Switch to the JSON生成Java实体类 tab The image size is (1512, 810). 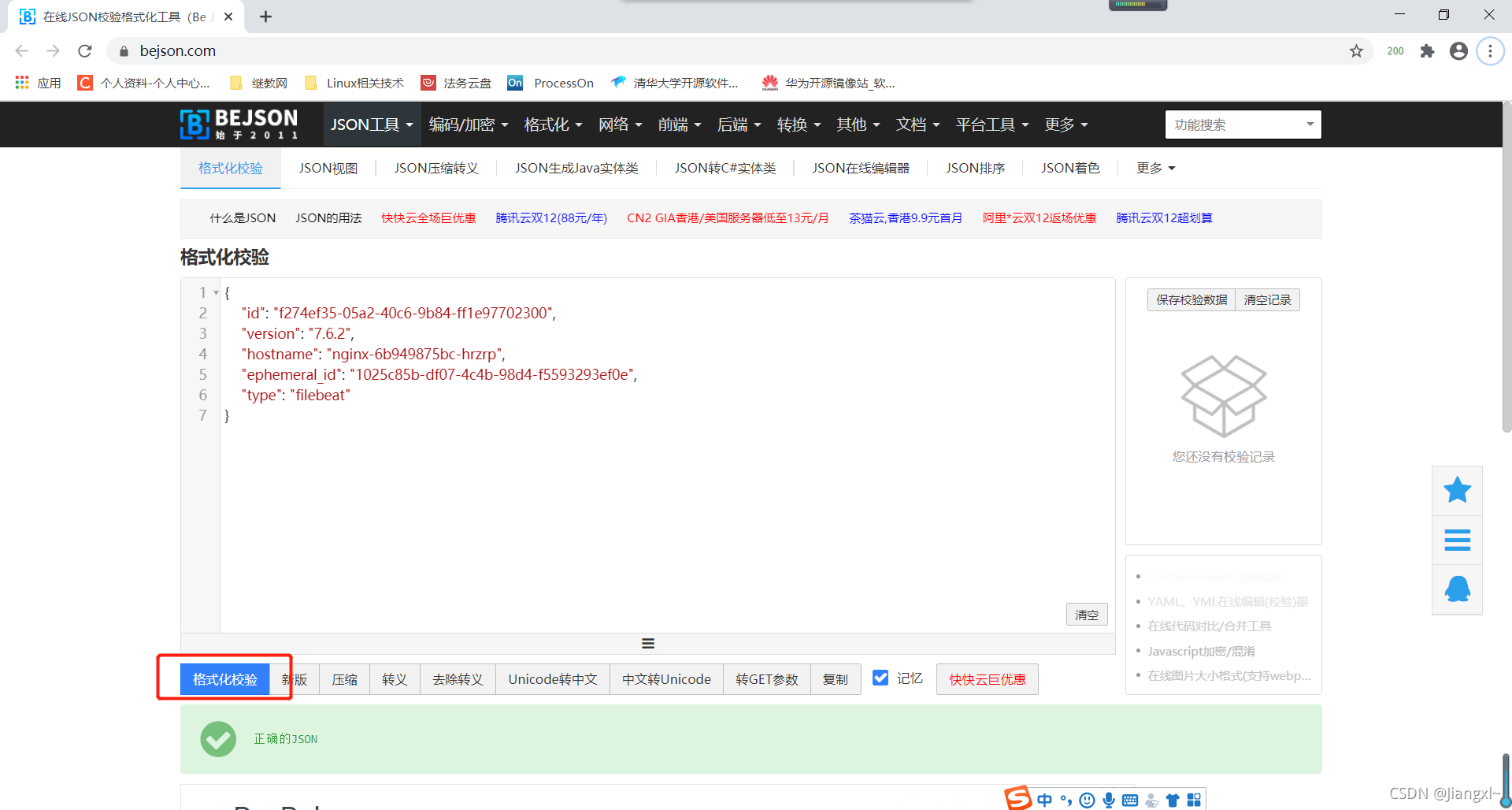click(576, 168)
